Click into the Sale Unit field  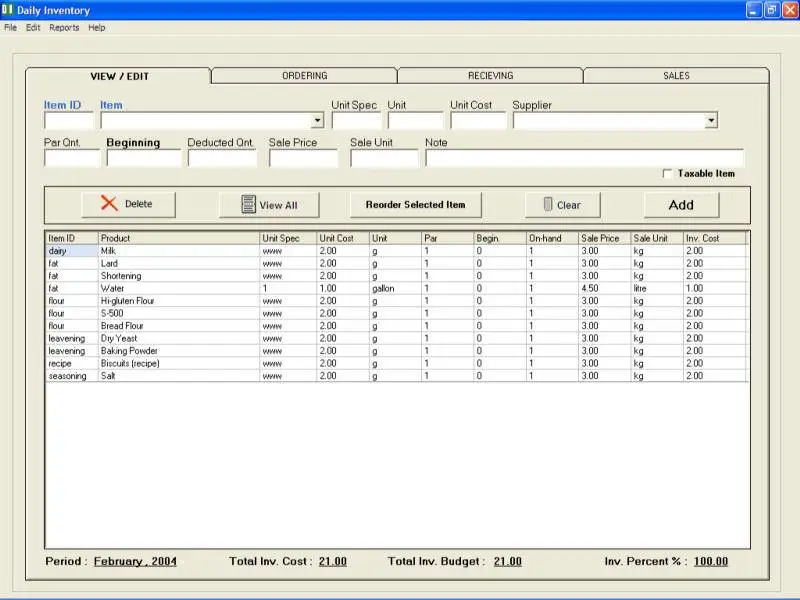pos(384,158)
